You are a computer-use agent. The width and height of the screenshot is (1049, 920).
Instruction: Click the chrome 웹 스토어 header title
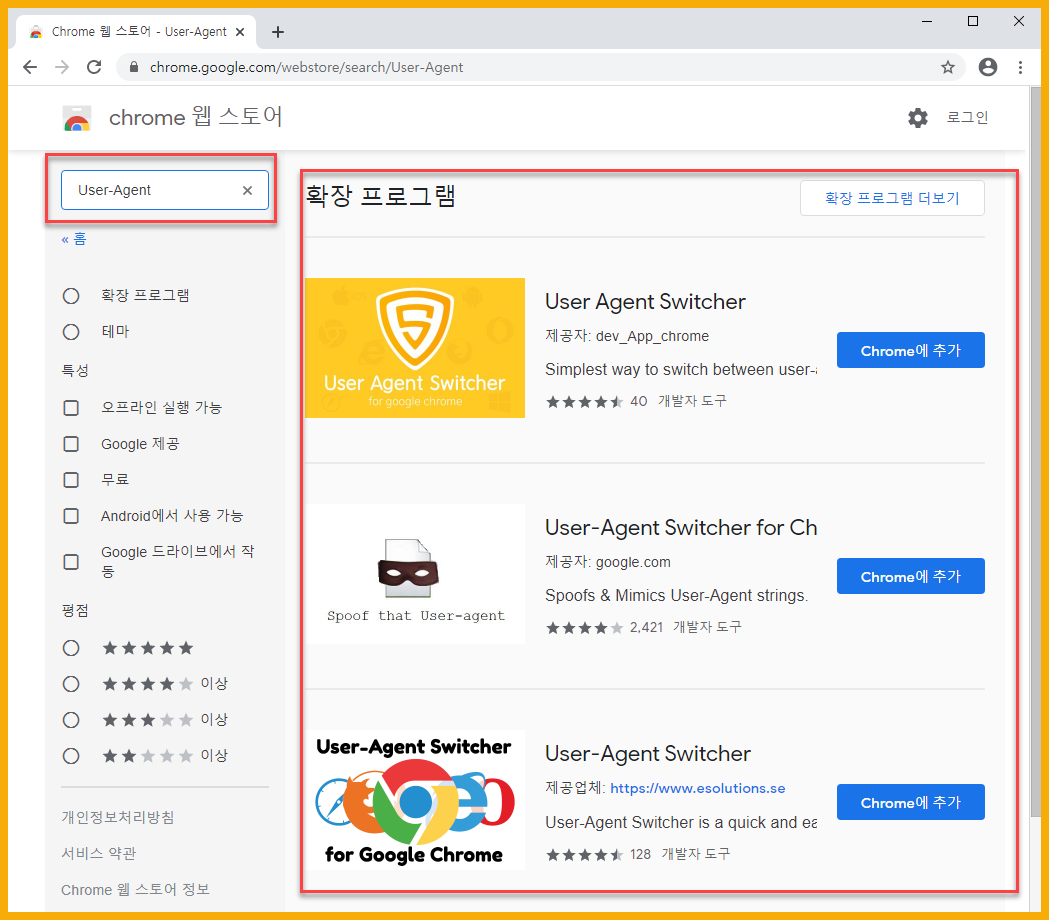point(195,117)
